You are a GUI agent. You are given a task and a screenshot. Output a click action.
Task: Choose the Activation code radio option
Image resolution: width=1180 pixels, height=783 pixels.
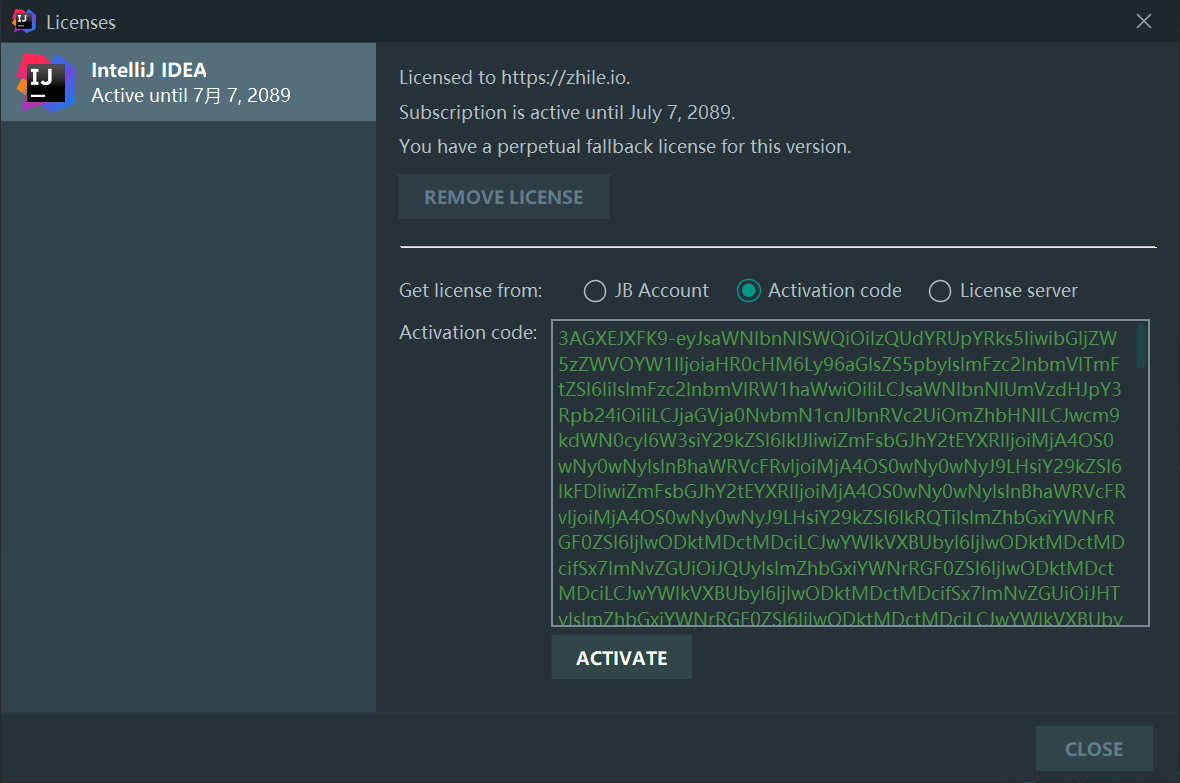pos(748,291)
